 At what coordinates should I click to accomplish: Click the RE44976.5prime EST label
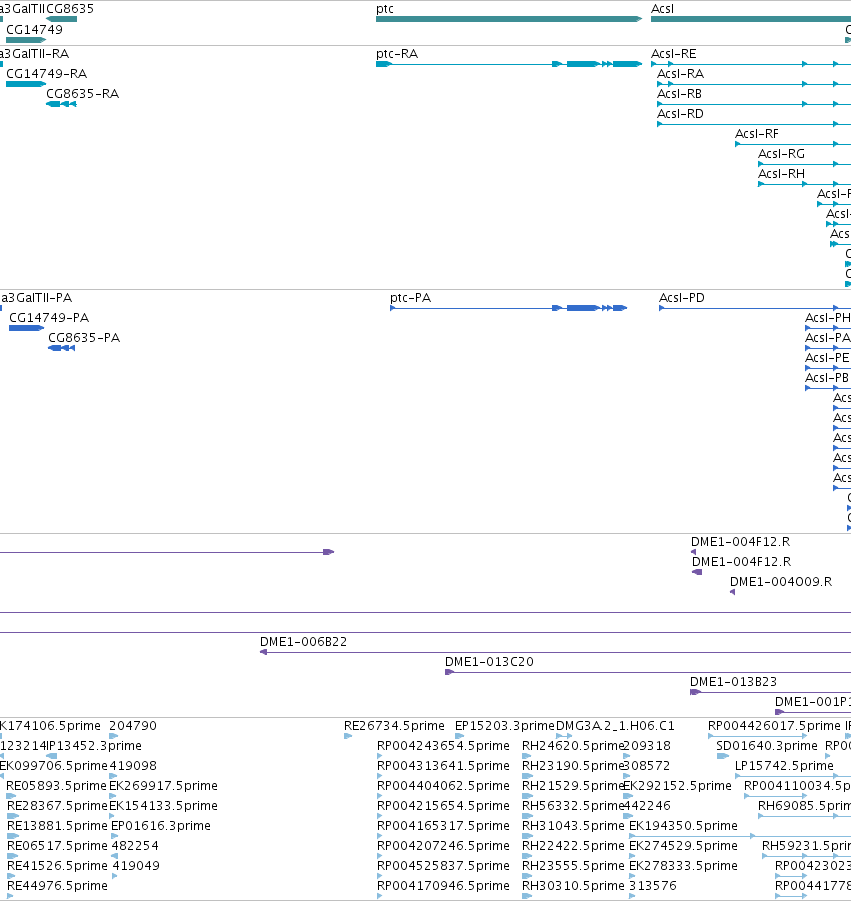click(57, 887)
